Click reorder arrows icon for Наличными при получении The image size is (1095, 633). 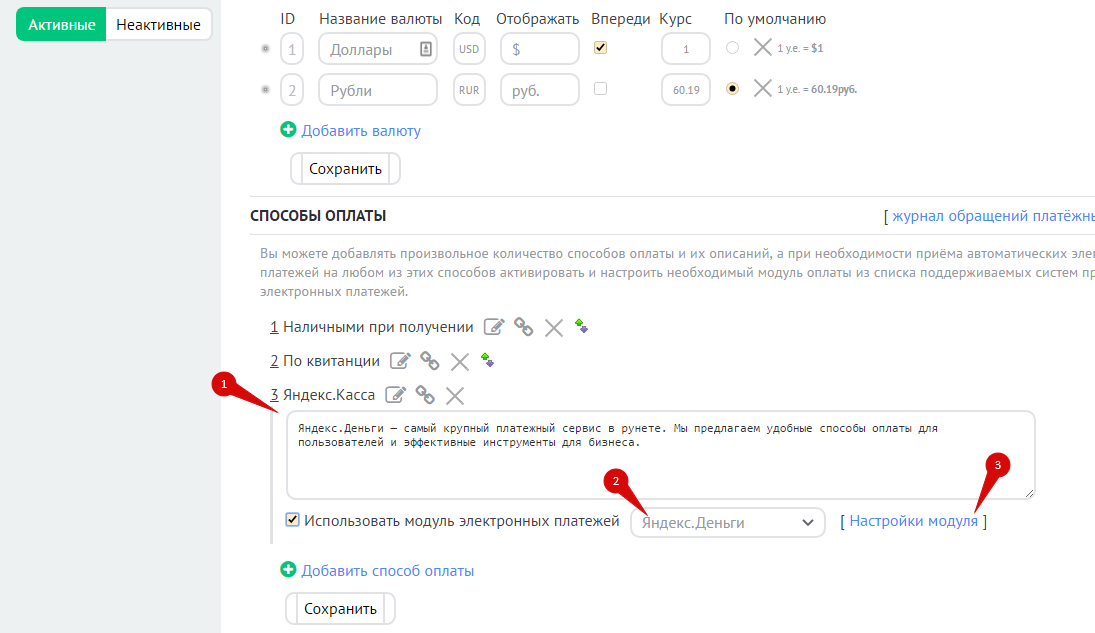582,326
